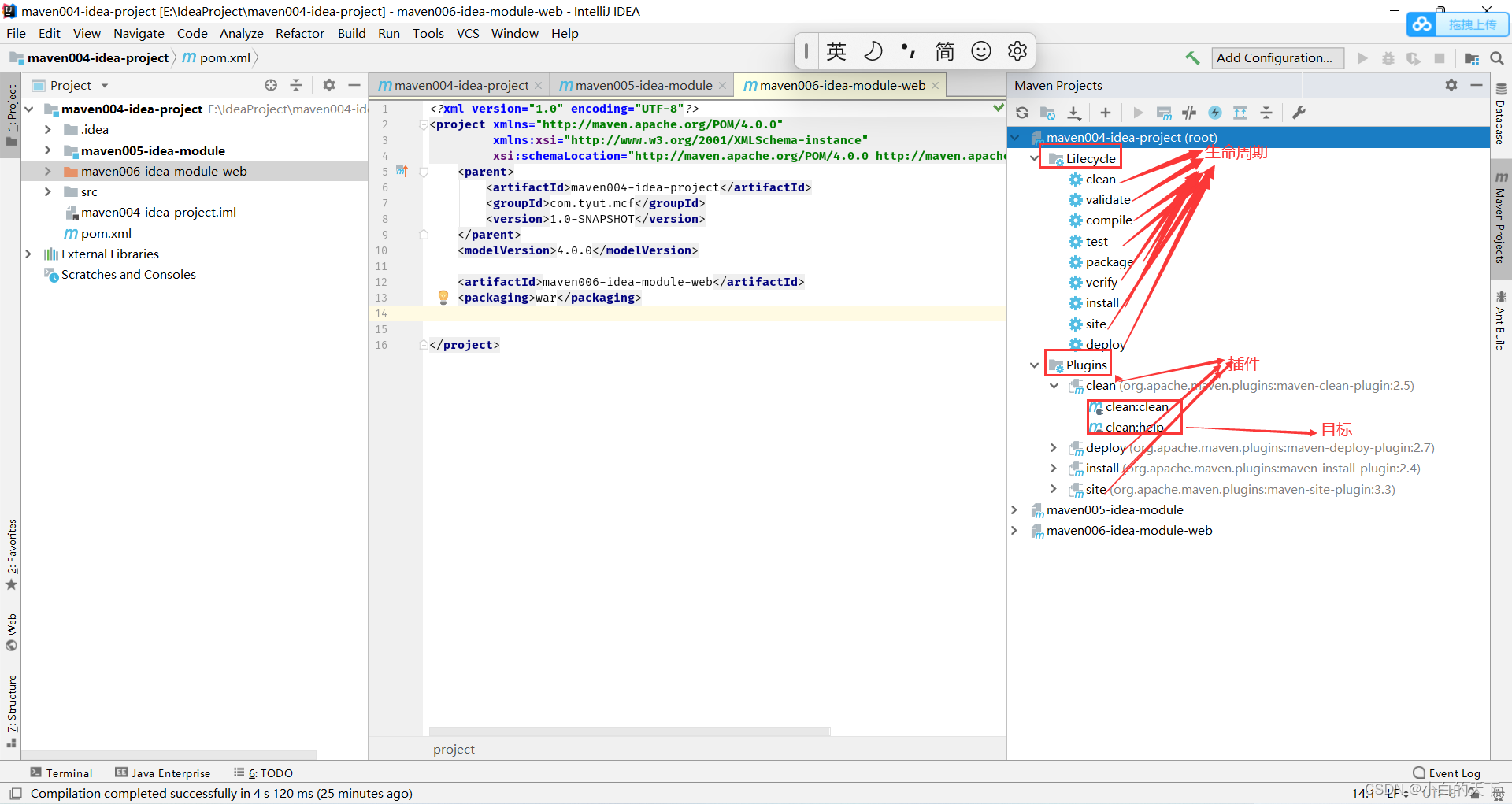Open Project Structure icon in top toolbar
Viewport: 1512px width, 804px height.
[1471, 57]
